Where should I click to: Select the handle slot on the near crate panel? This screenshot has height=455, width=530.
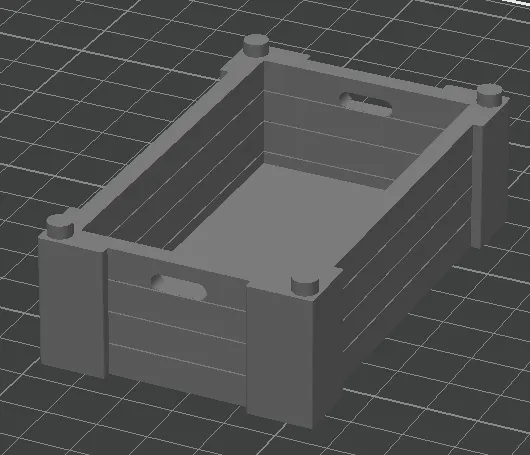(179, 287)
